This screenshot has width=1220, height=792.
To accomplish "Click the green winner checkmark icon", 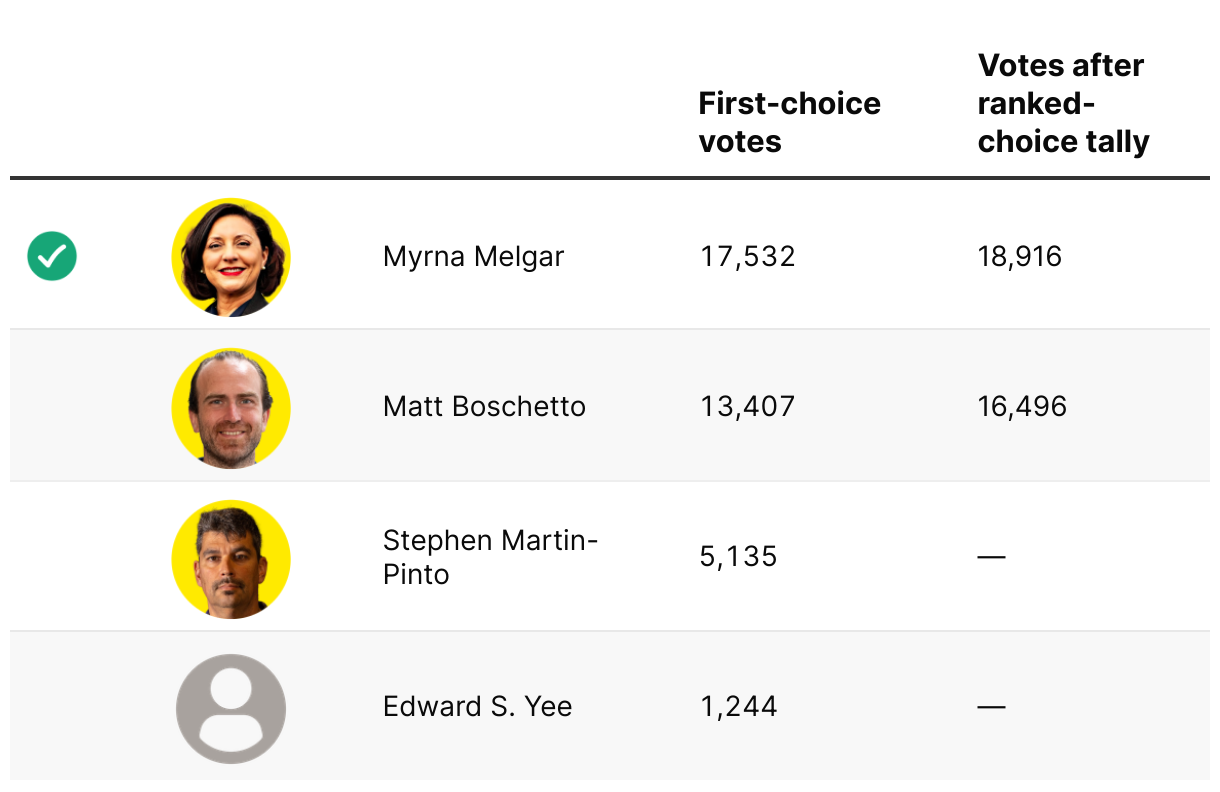I will [52, 256].
